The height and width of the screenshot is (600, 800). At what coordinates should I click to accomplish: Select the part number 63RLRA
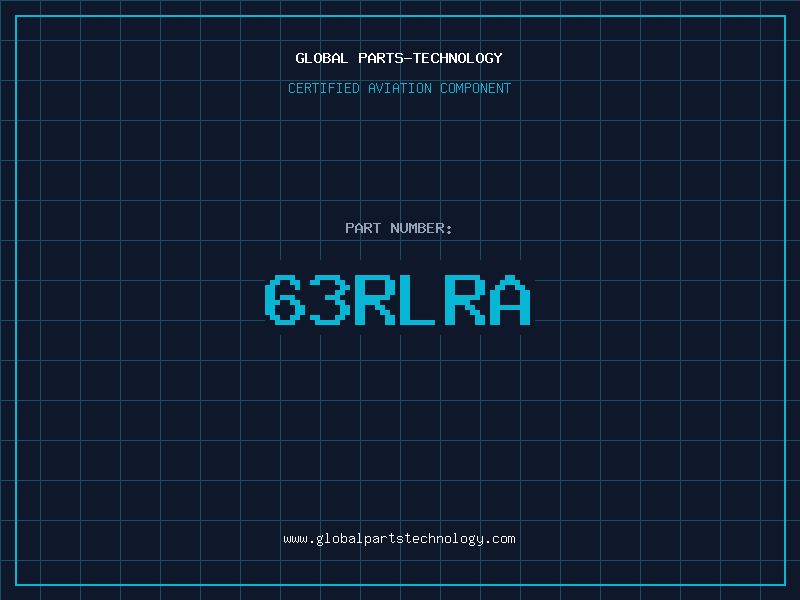(x=399, y=299)
